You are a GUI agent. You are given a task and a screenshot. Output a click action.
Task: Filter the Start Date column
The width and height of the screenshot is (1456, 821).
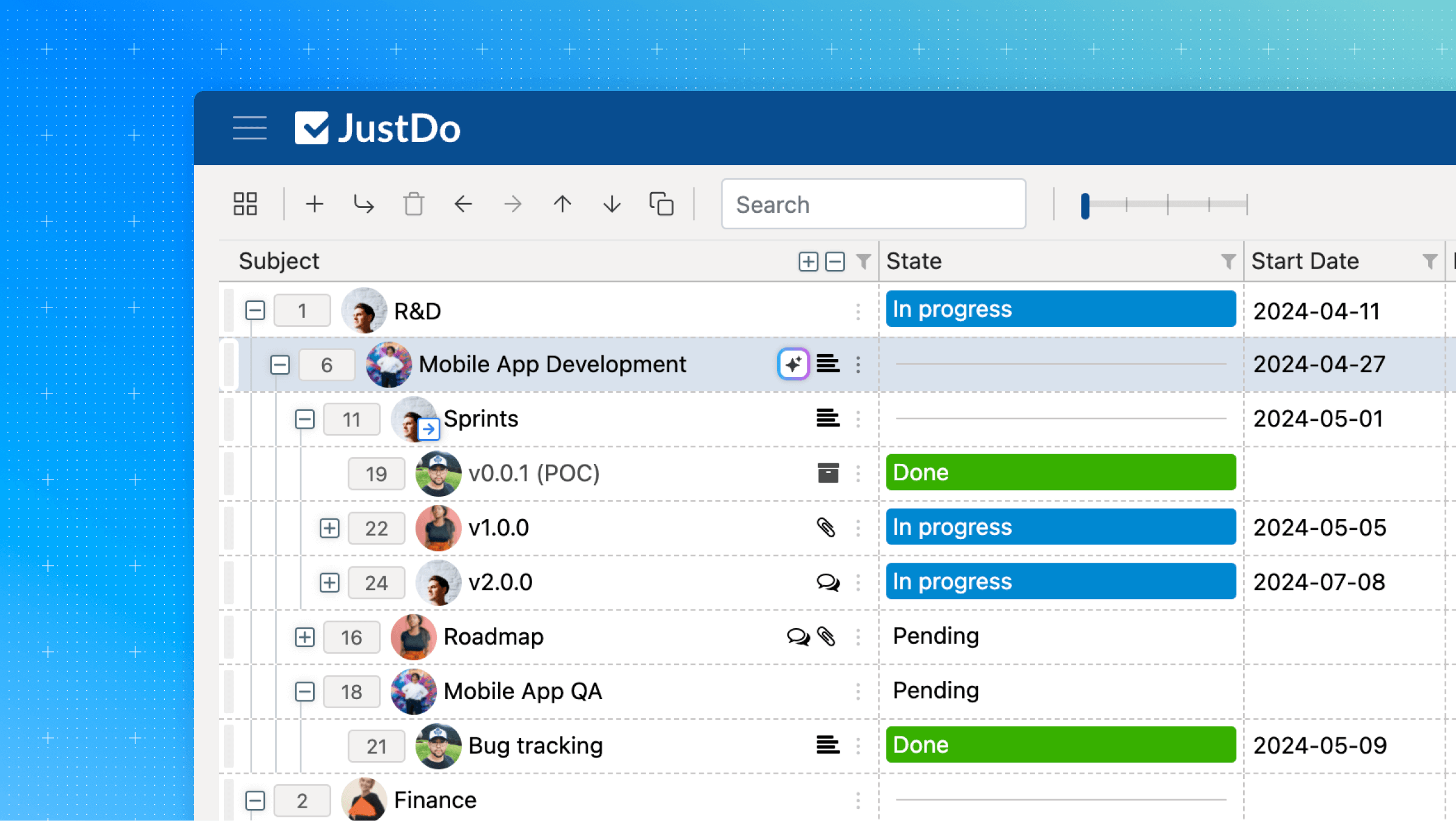pos(1430,261)
